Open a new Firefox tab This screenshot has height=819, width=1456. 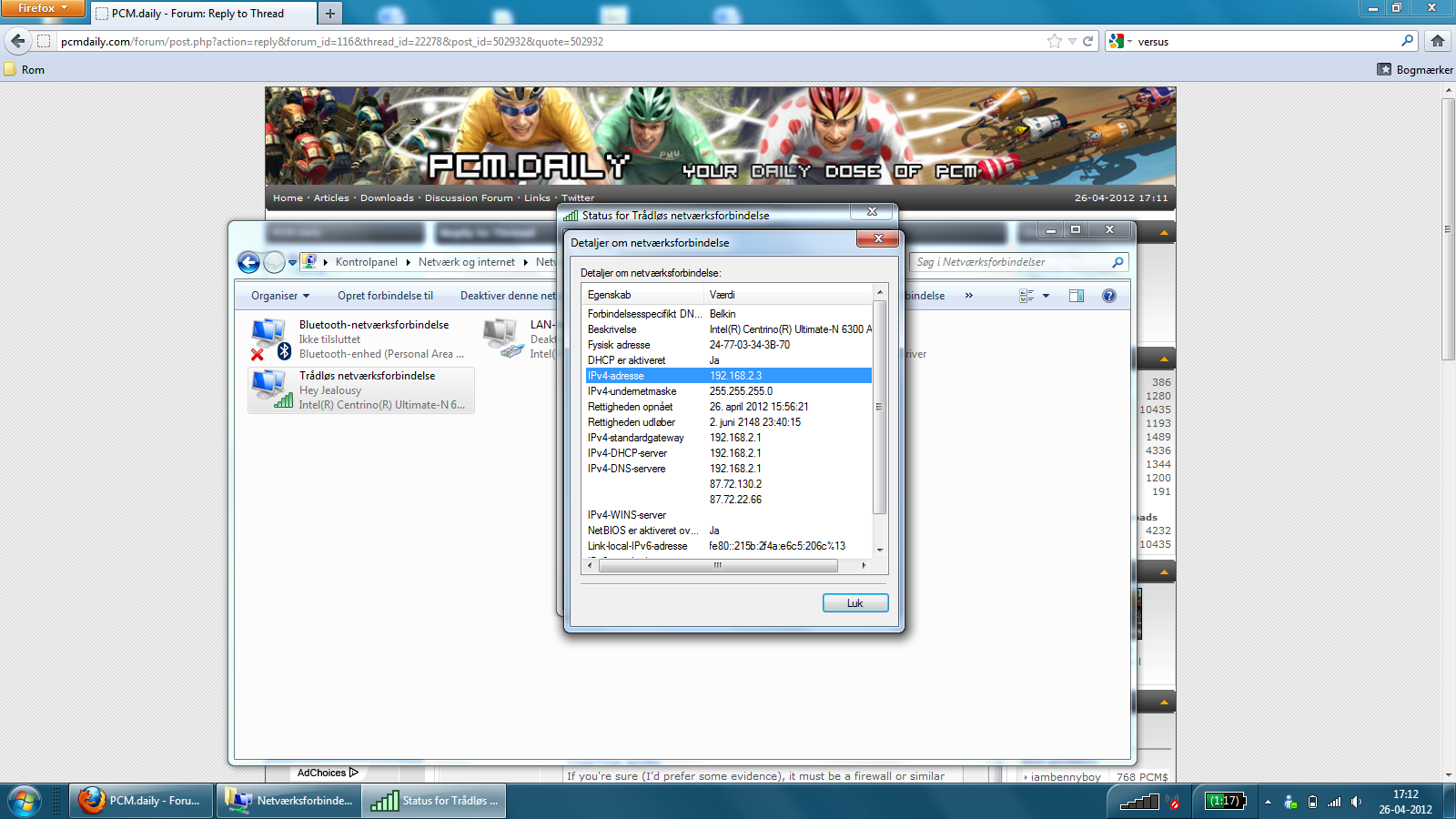330,14
